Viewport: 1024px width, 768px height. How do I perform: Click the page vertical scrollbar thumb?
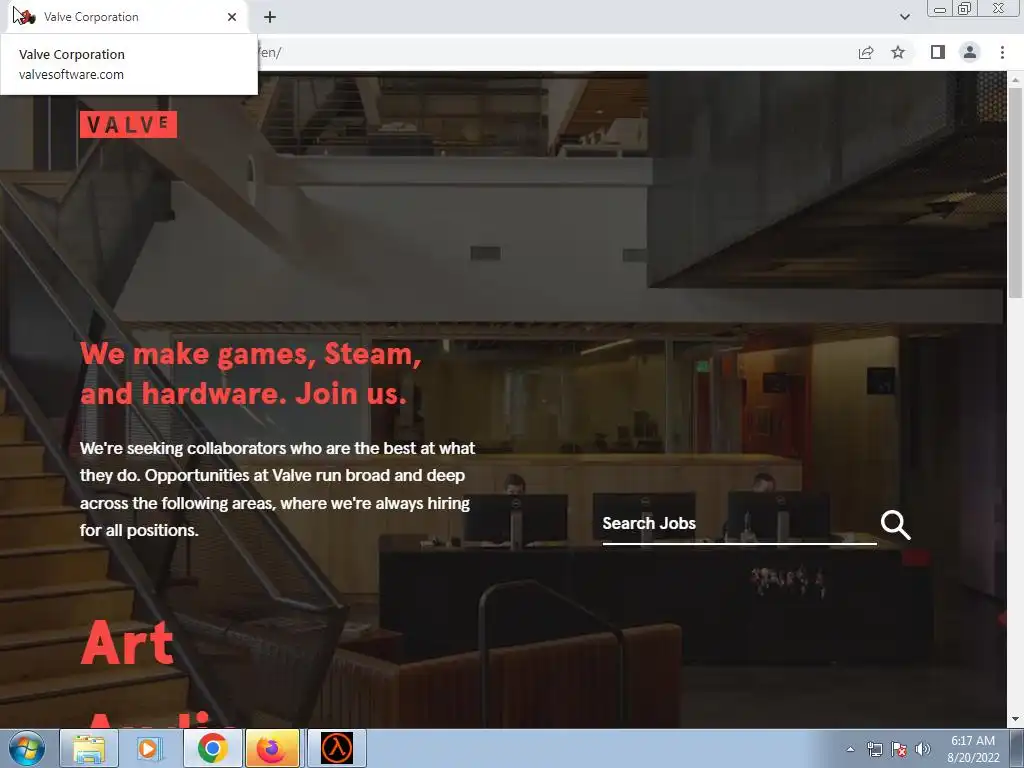(x=1015, y=193)
